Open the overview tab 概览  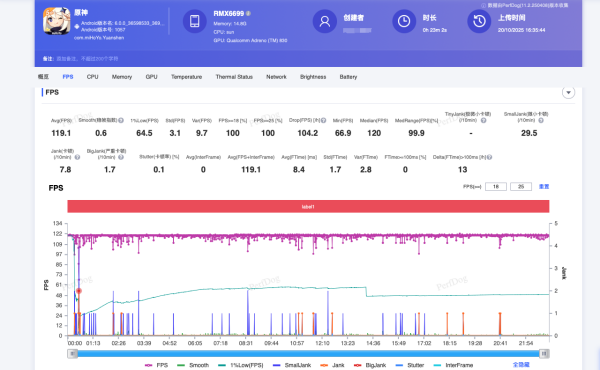click(x=43, y=77)
